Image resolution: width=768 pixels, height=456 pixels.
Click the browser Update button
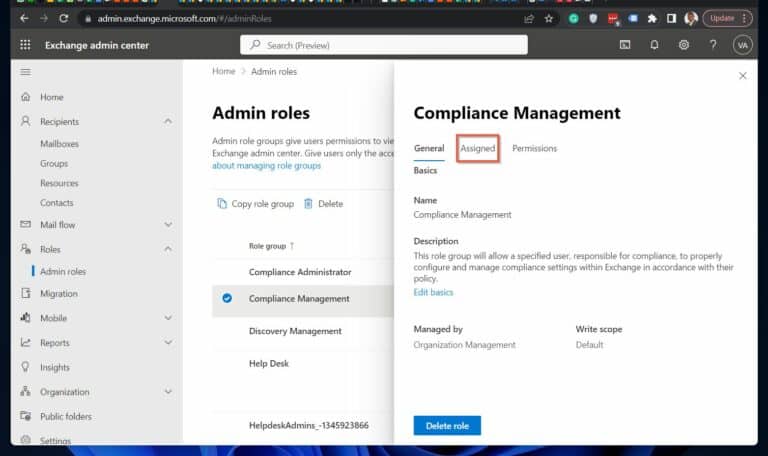tap(727, 19)
